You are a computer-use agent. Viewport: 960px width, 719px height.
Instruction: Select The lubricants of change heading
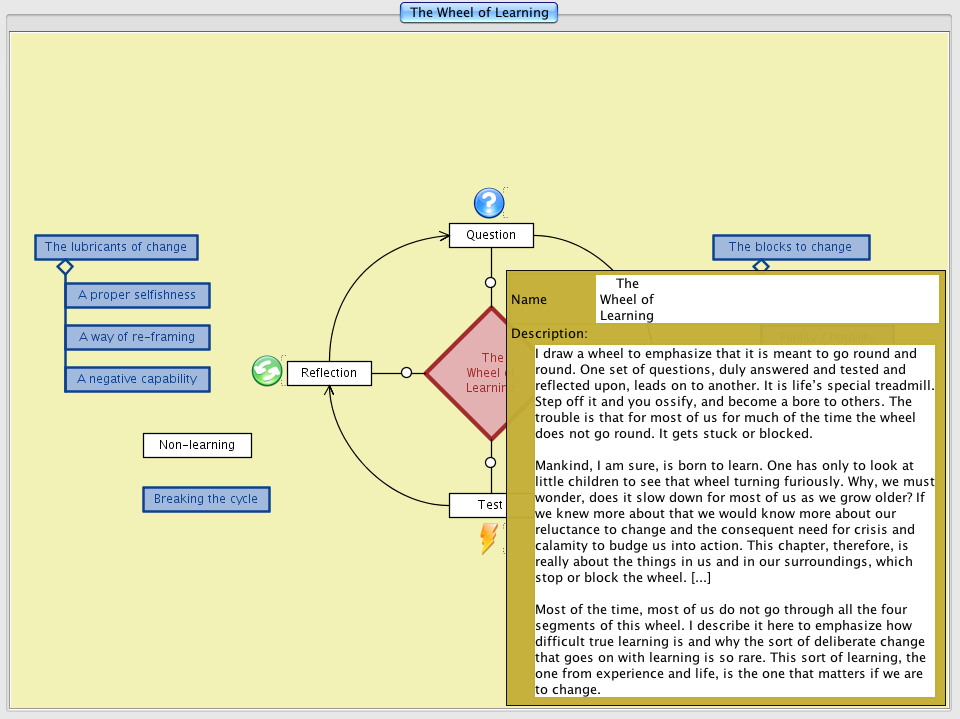116,247
